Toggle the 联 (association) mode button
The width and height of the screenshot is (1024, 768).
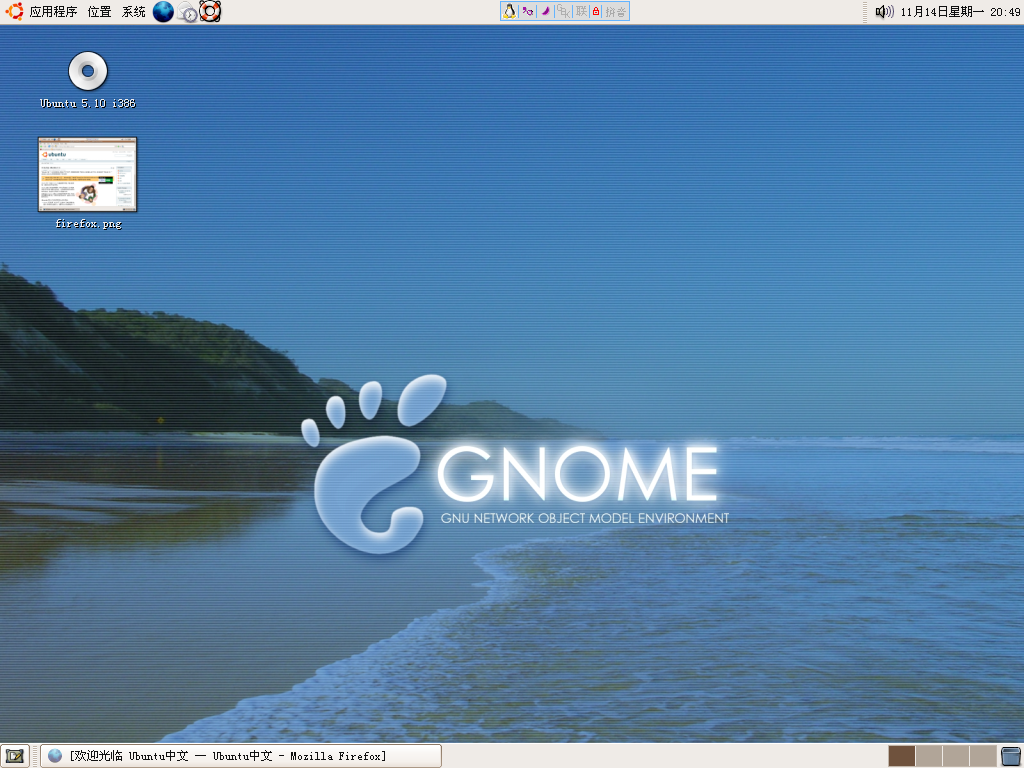pos(581,11)
